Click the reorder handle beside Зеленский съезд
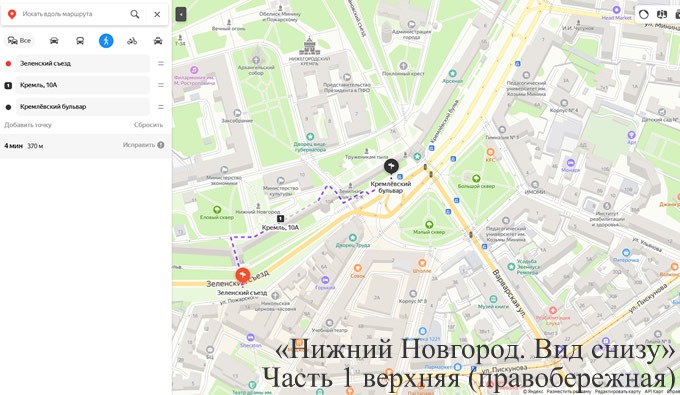Image resolution: width=680 pixels, height=395 pixels. 161,63
